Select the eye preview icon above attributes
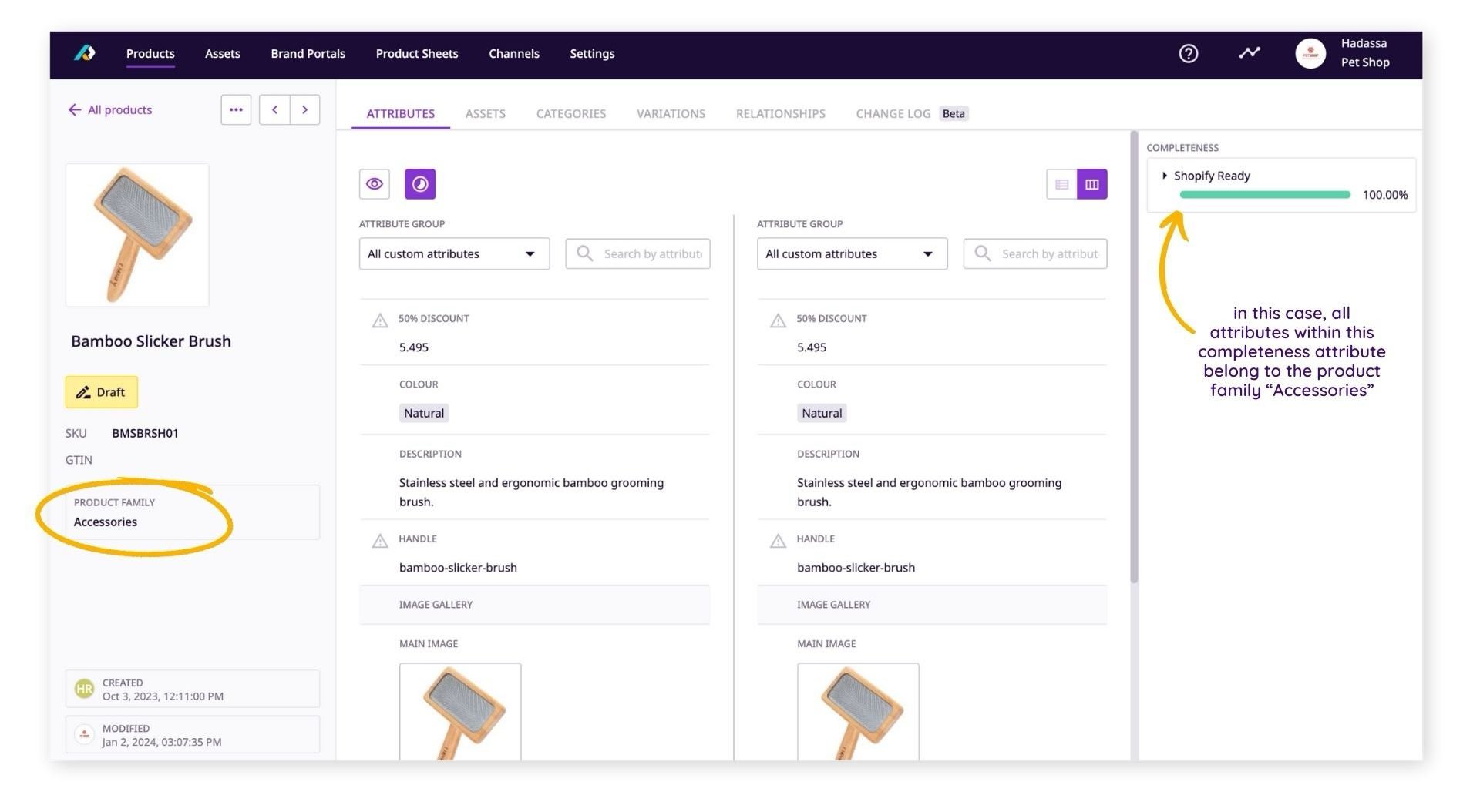The image size is (1480, 812). click(375, 183)
